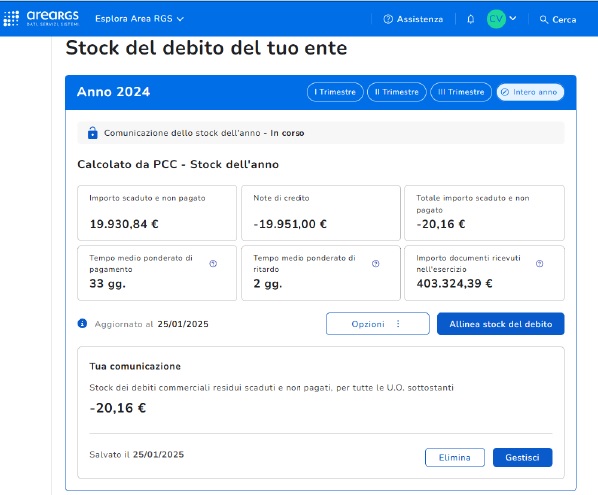The image size is (598, 495).
Task: Open the notifications bell
Action: coord(471,19)
